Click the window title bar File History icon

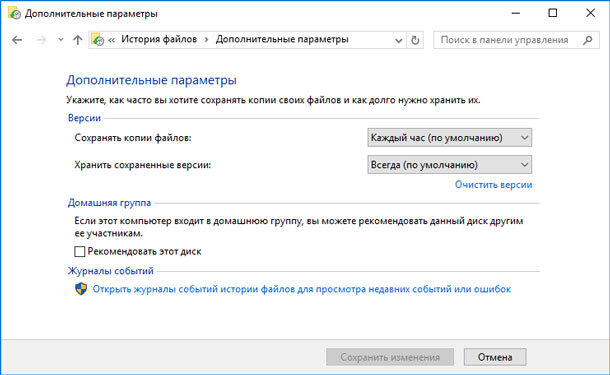14,13
